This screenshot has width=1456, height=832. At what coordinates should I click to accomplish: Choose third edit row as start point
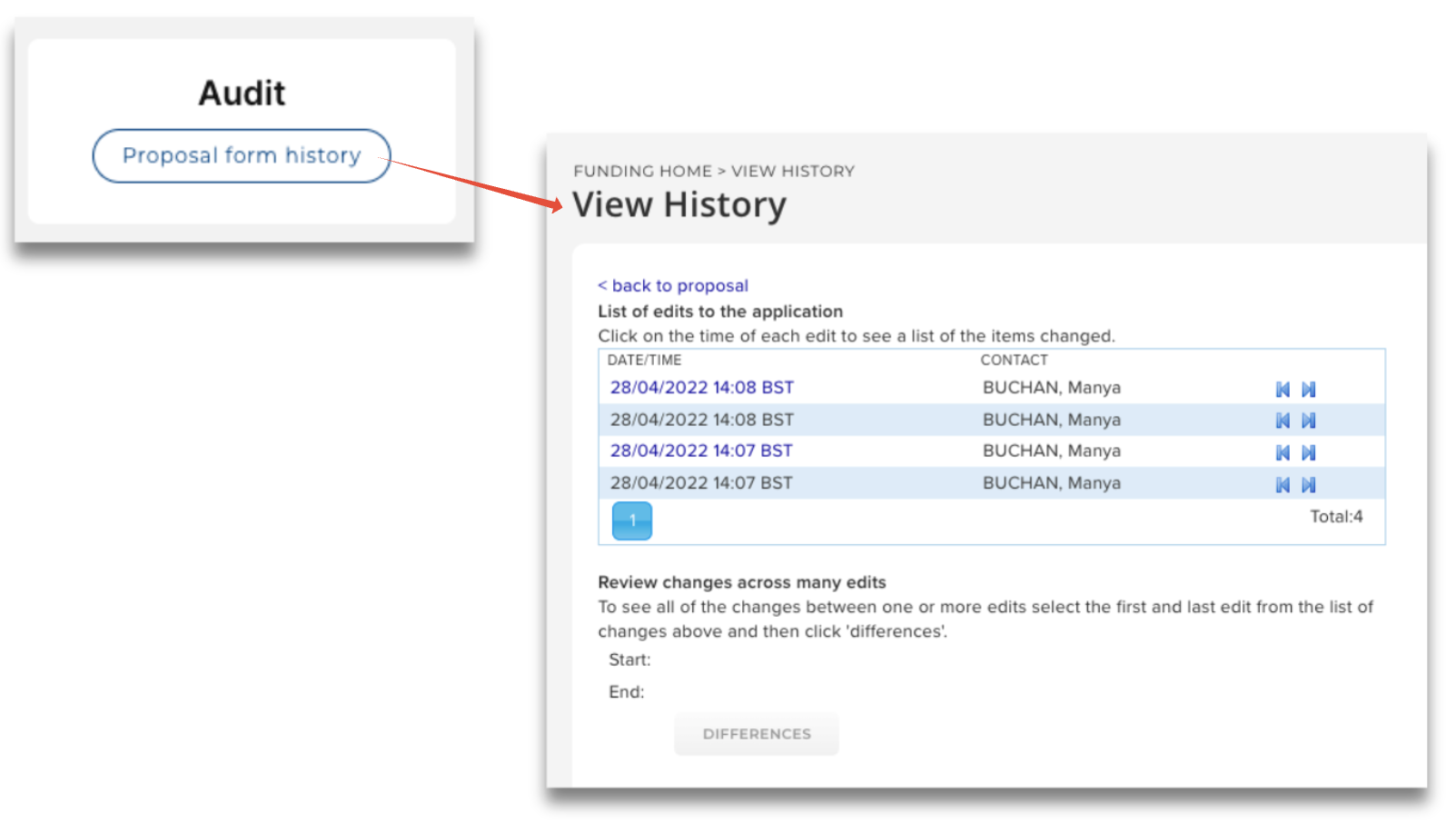[1283, 452]
